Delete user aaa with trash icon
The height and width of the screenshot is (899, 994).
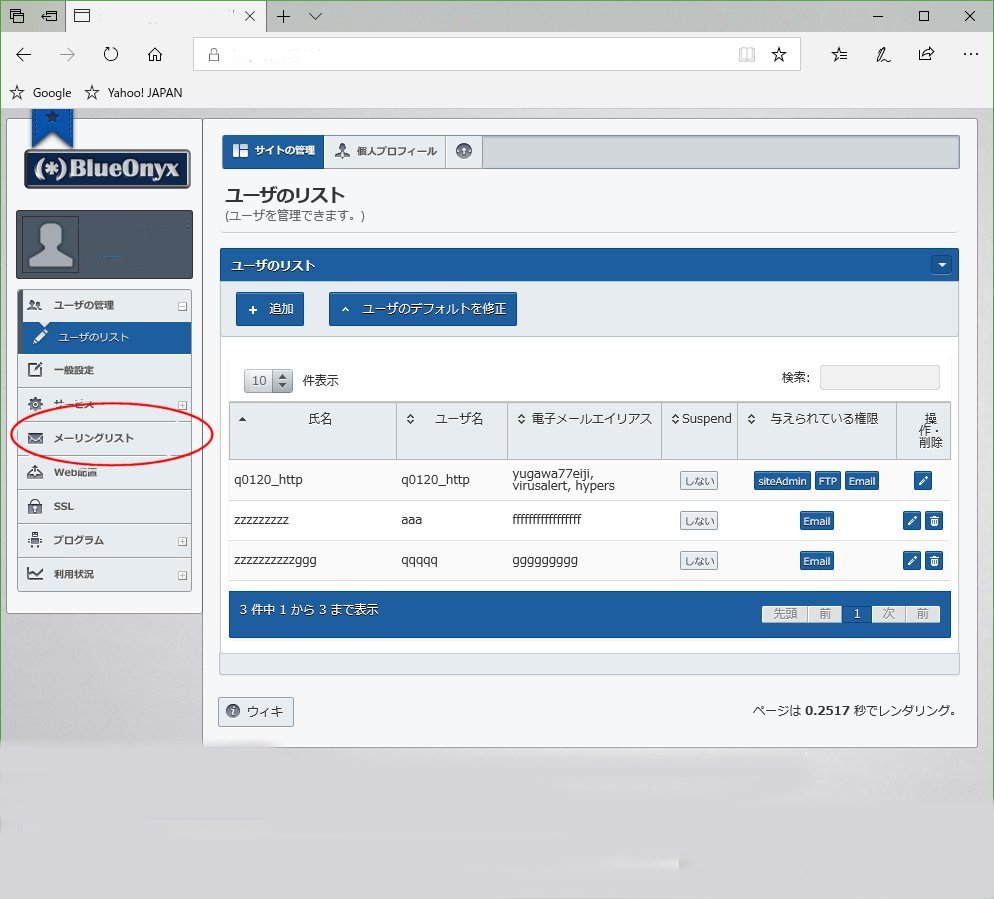click(x=933, y=520)
